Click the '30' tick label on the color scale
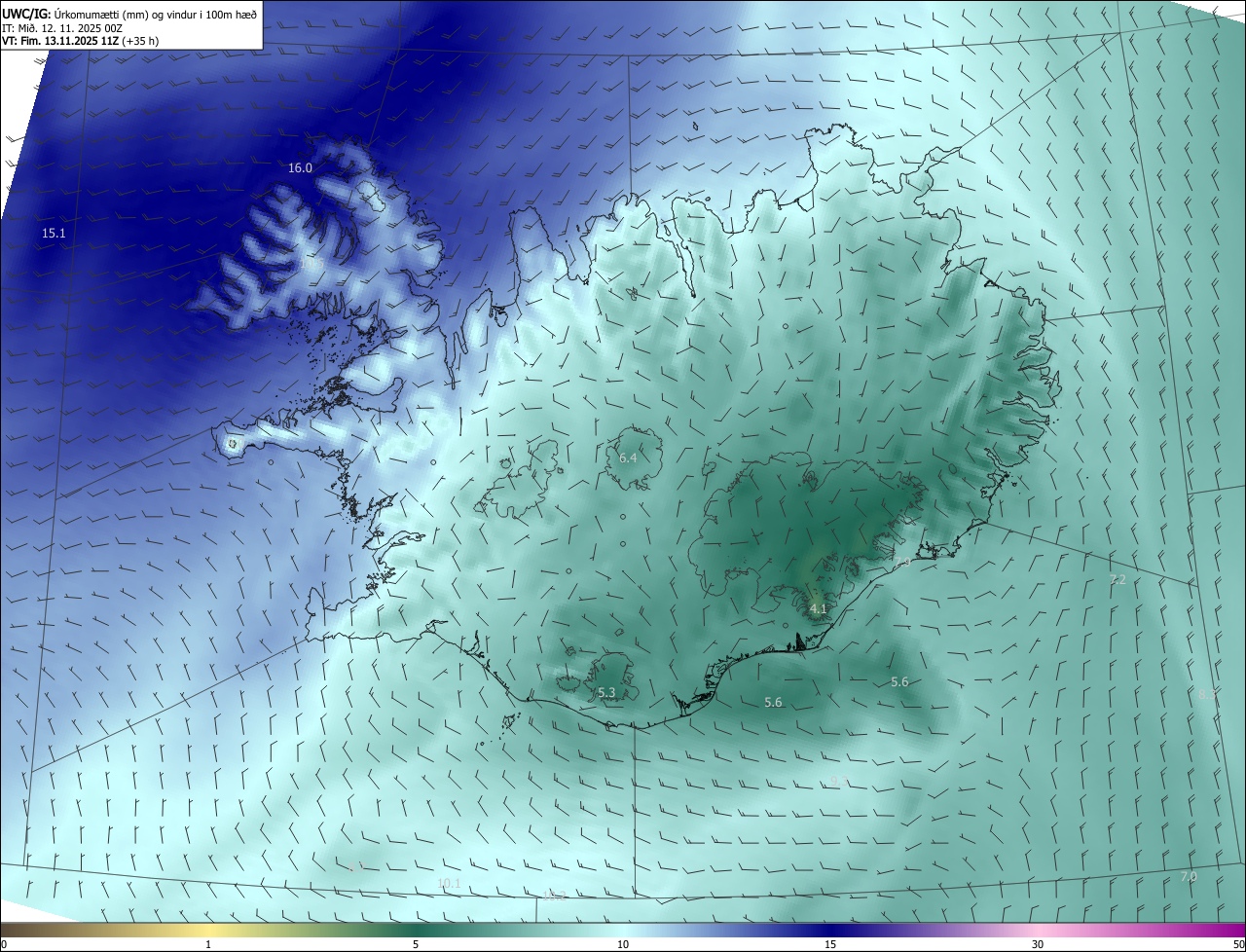 click(x=1038, y=945)
